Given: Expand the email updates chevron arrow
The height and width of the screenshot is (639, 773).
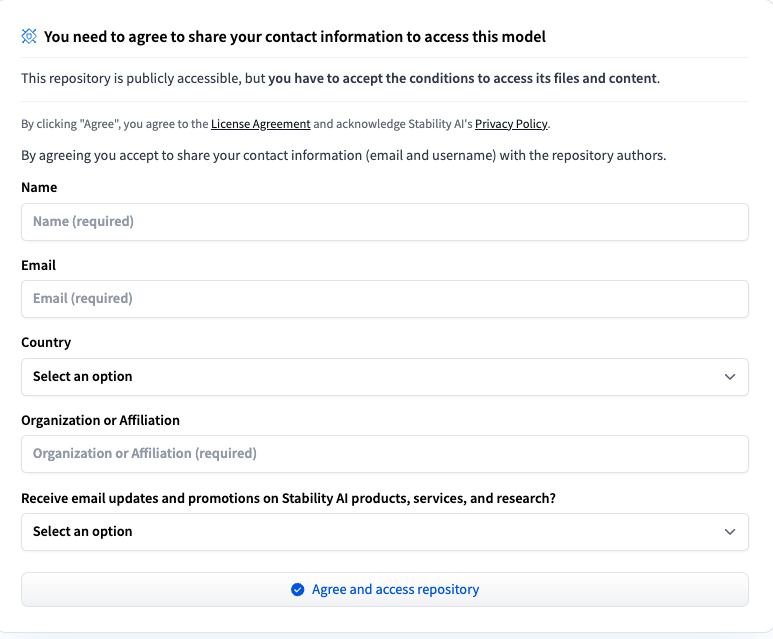Looking at the screenshot, I should (x=729, y=532).
